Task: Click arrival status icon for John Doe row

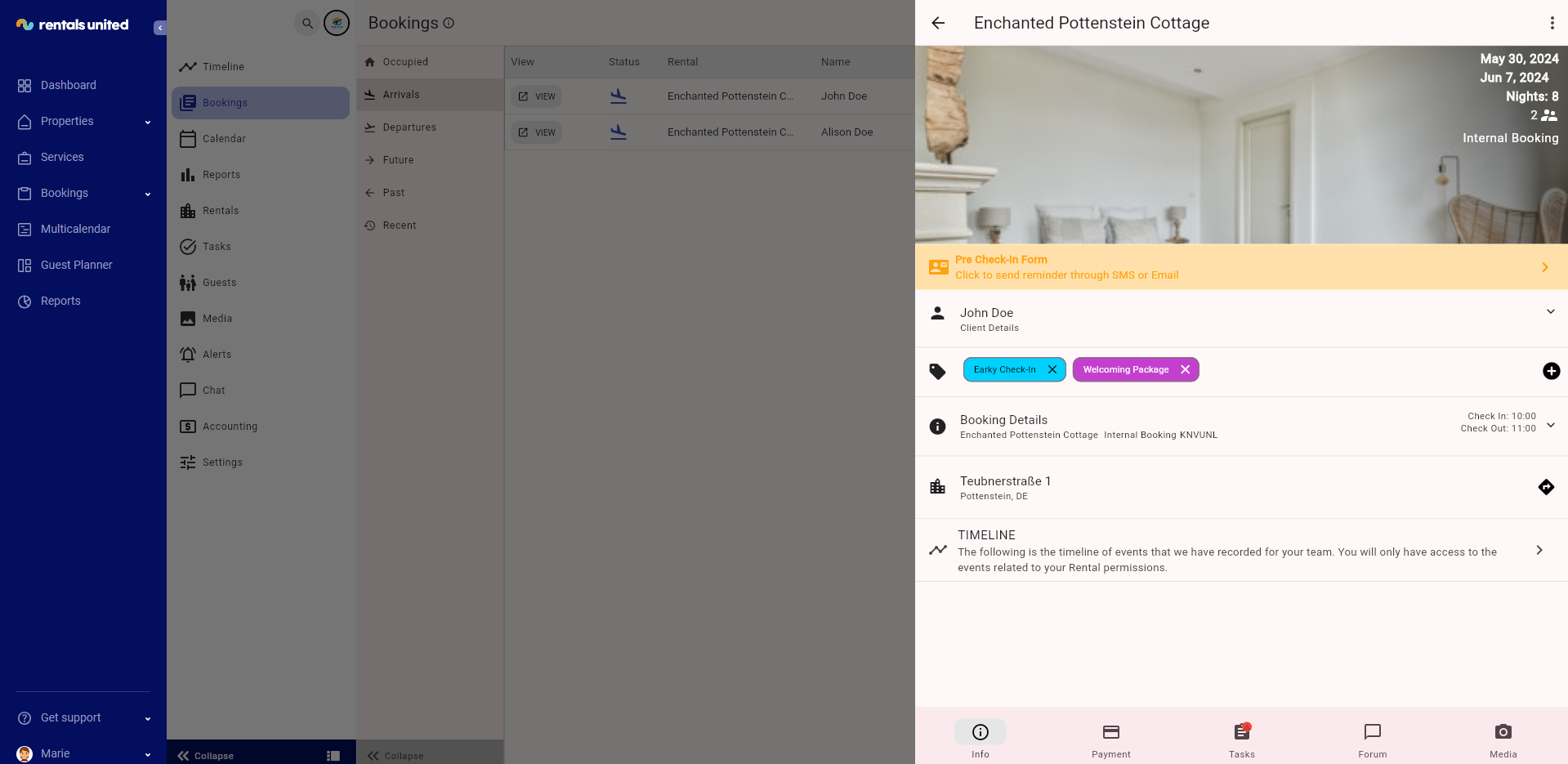Action: point(619,96)
